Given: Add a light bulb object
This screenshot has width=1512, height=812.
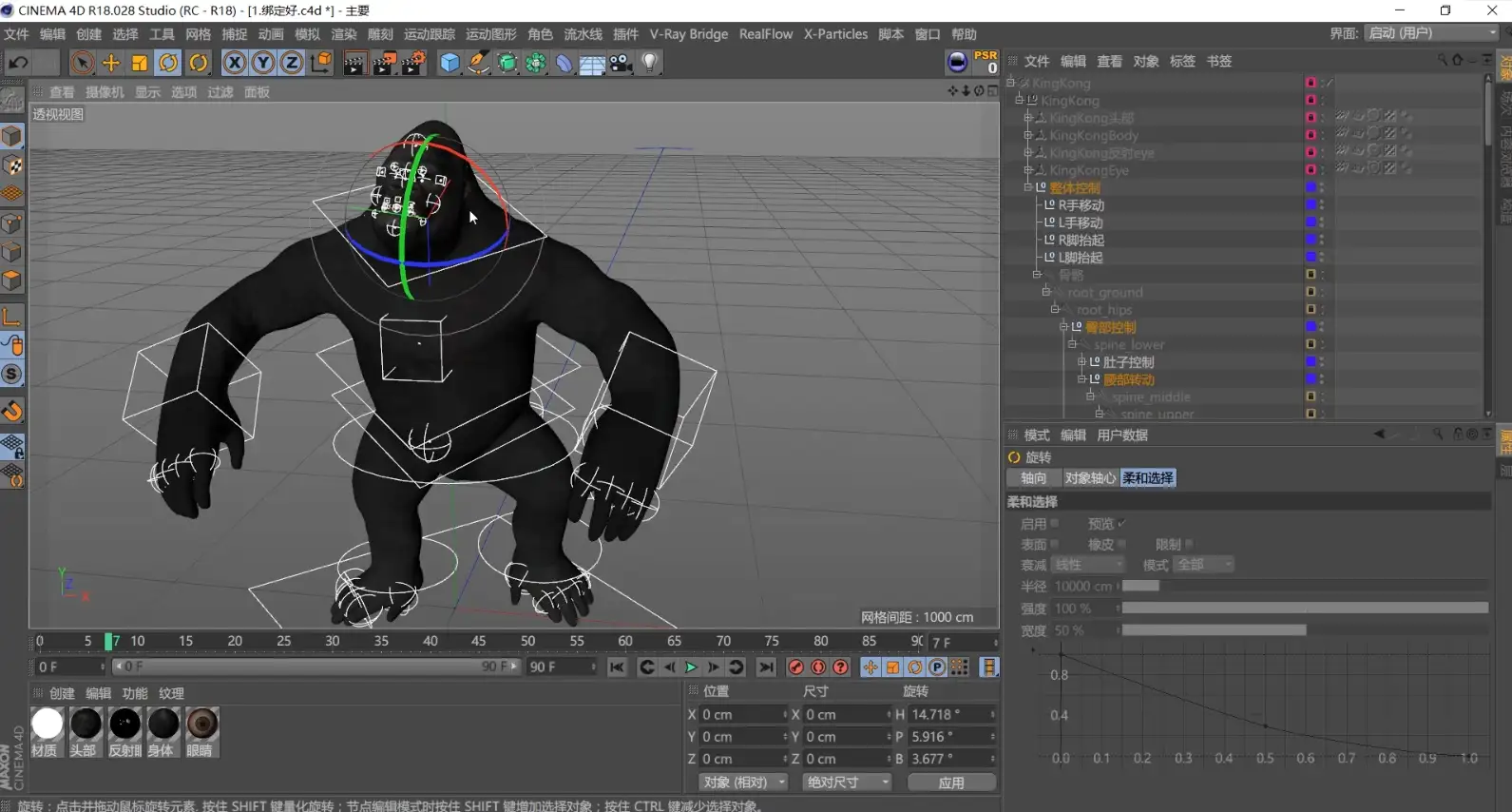Looking at the screenshot, I should tap(650, 63).
